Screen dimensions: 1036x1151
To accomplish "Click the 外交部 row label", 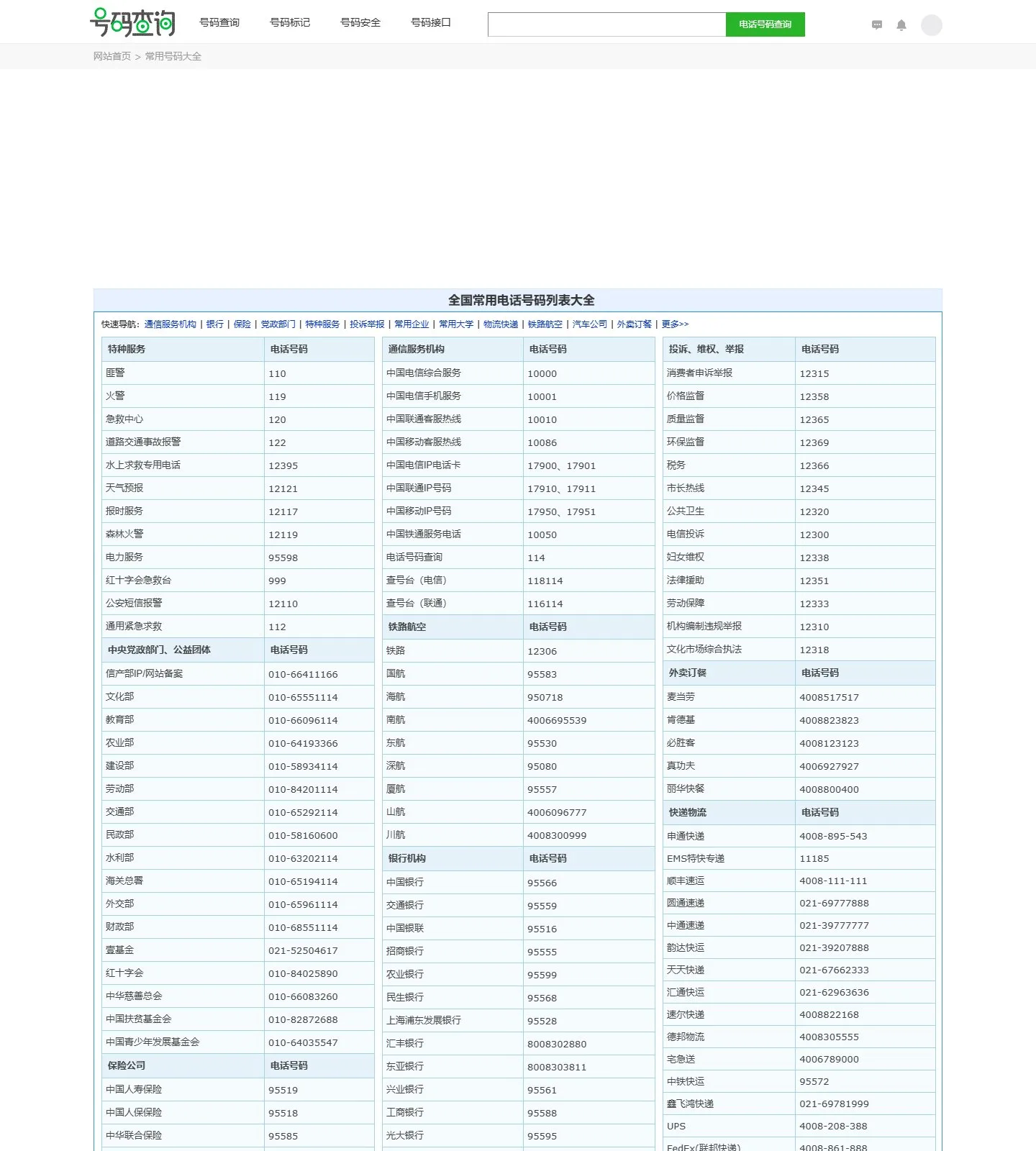I will click(120, 904).
